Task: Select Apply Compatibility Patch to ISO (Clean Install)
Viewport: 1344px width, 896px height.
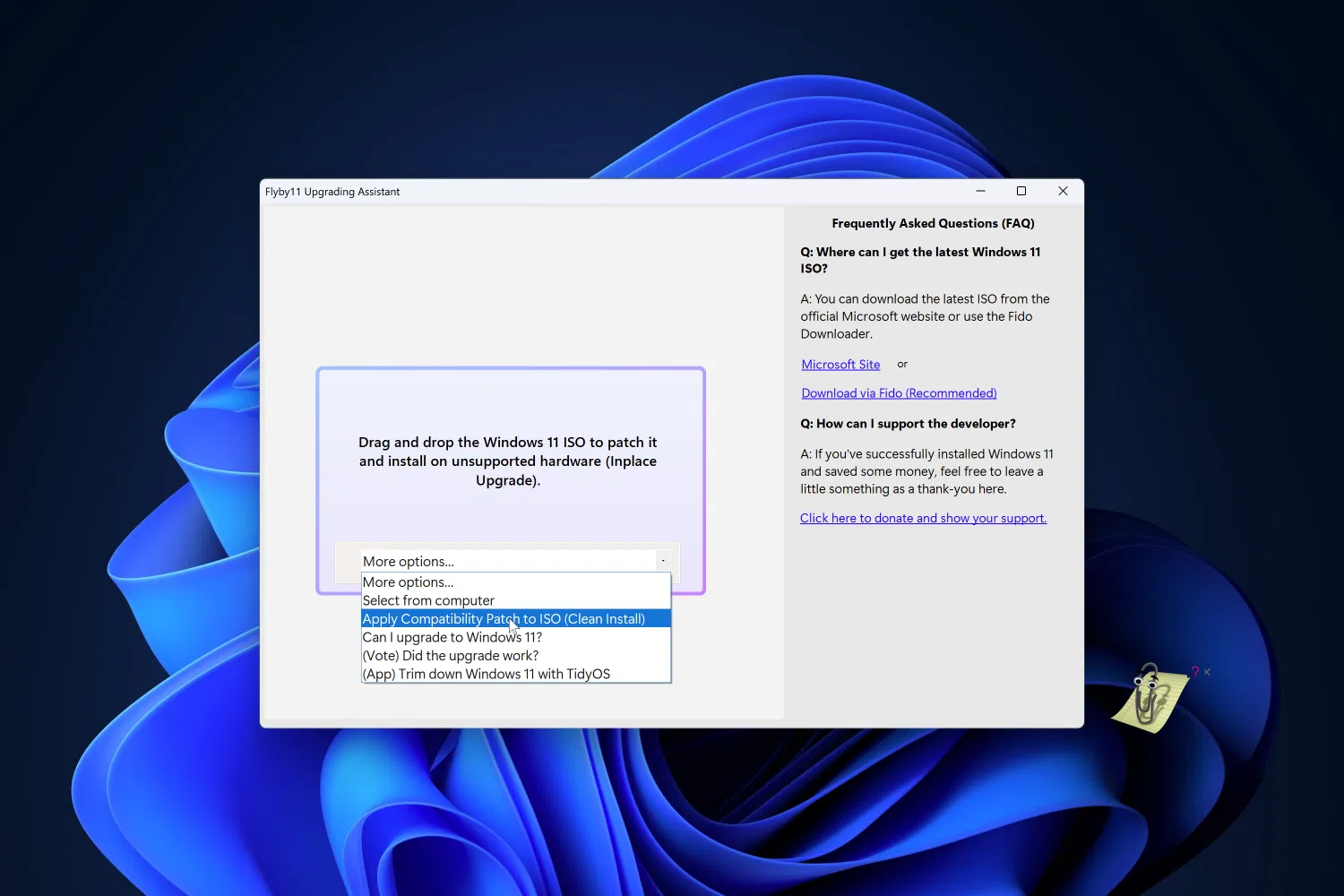Action: [x=516, y=619]
